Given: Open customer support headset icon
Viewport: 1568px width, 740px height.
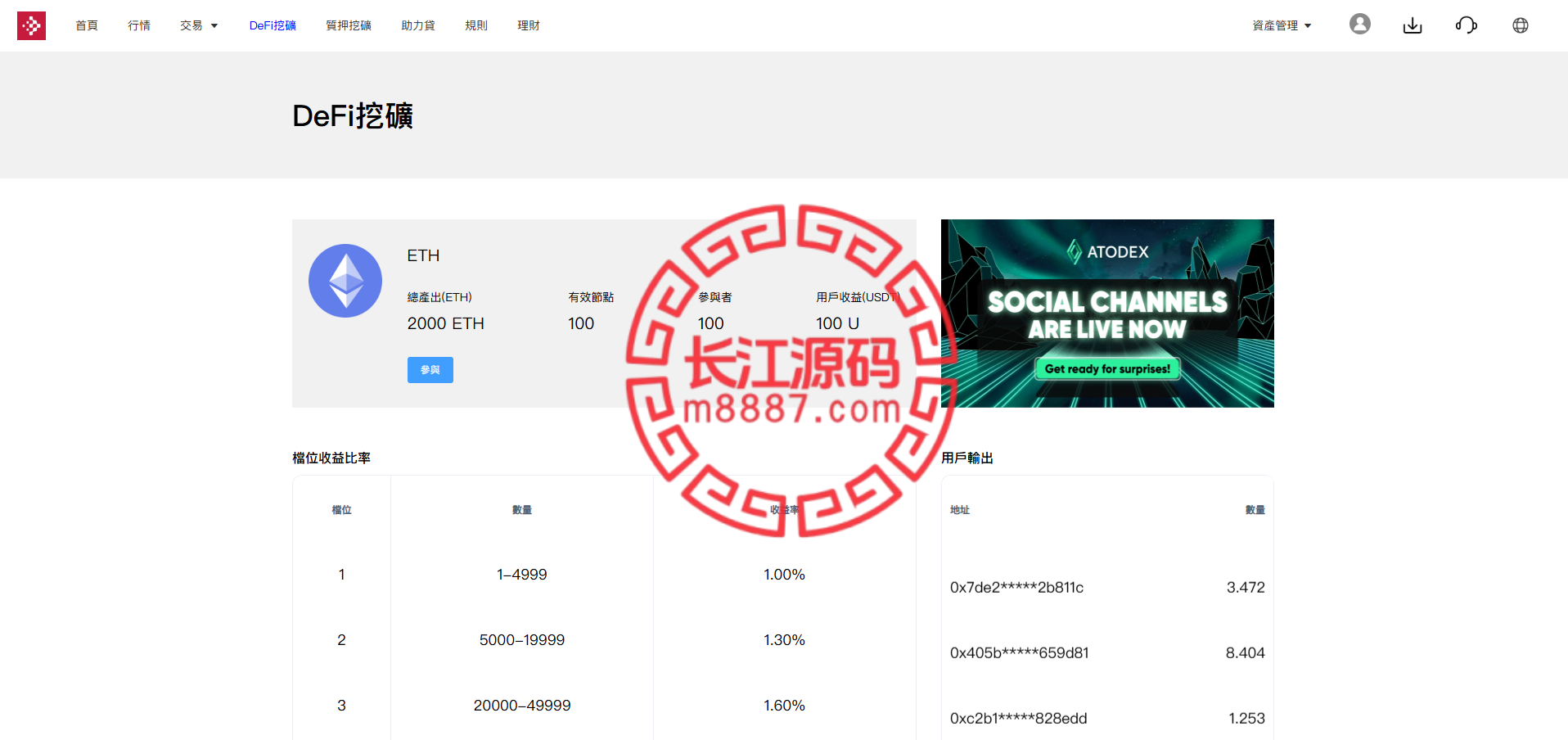Looking at the screenshot, I should [1467, 25].
